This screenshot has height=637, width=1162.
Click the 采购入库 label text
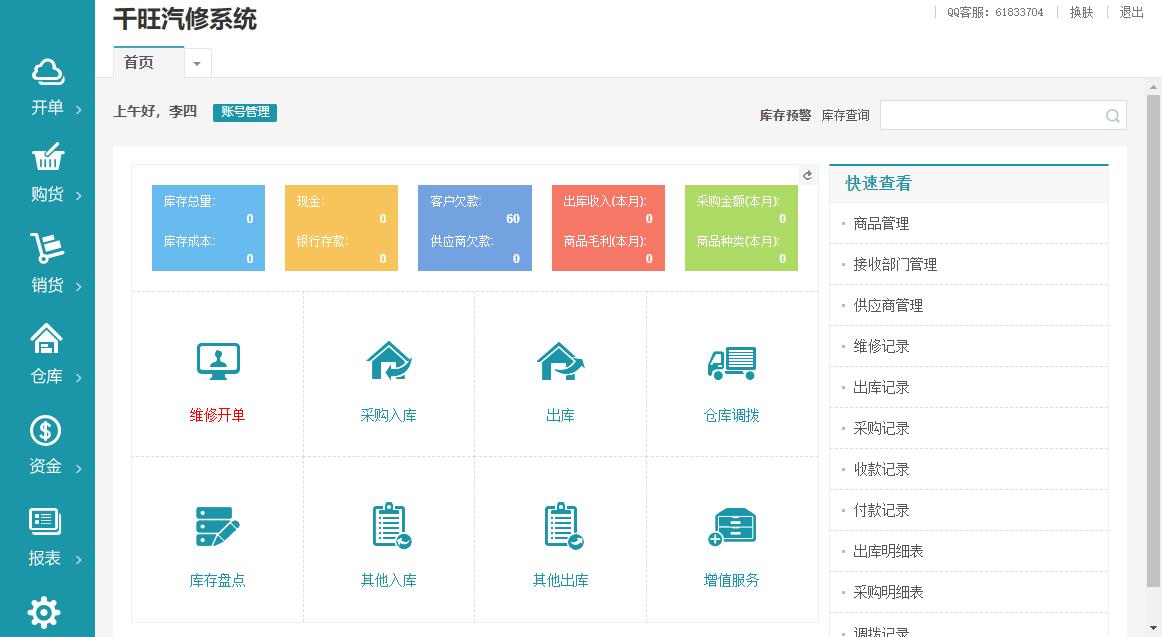388,416
